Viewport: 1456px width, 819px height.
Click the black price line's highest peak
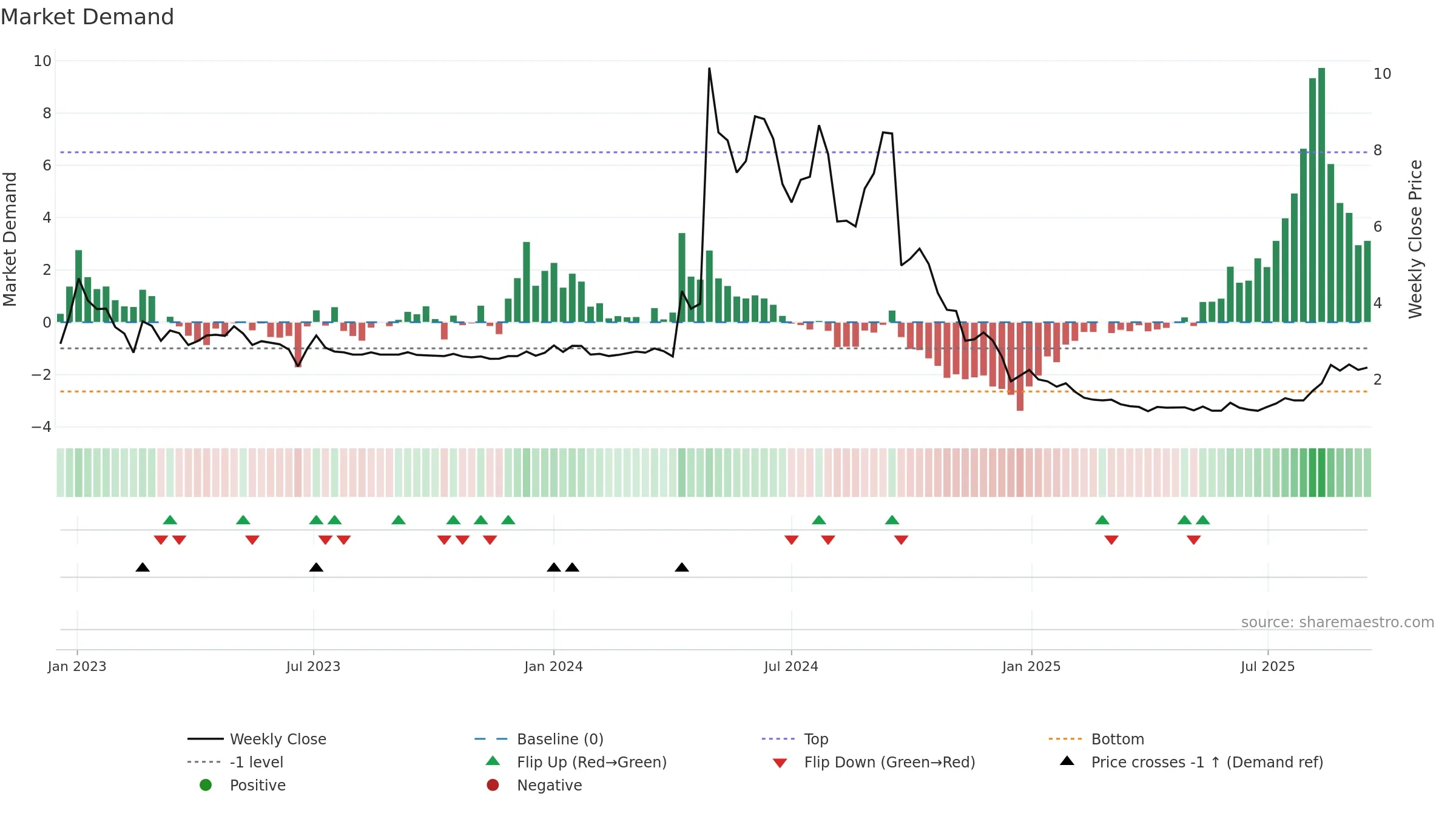[709, 69]
